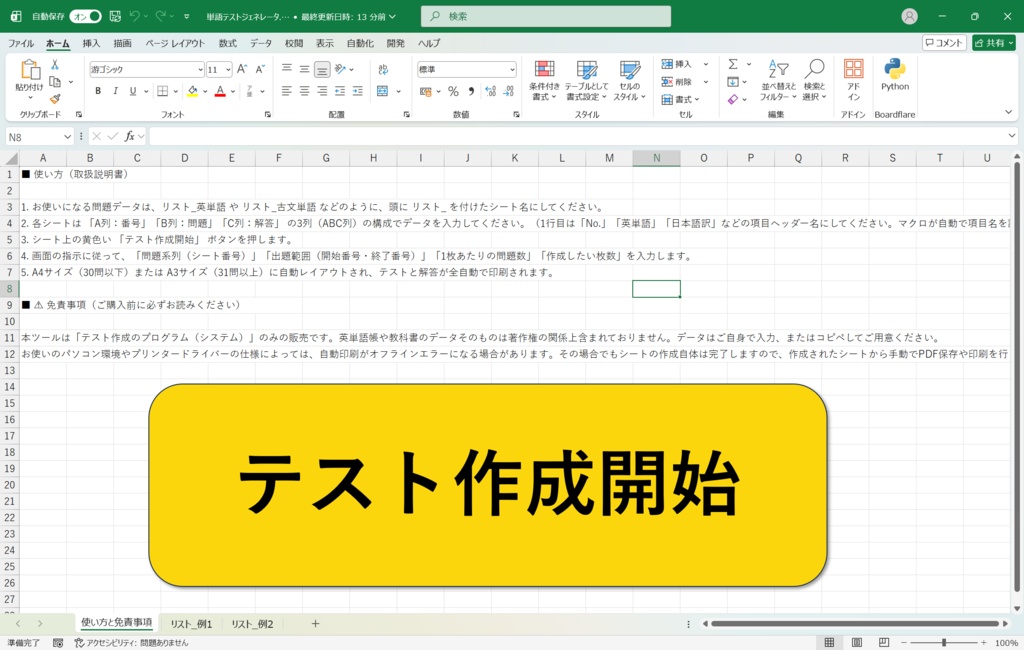This screenshot has height=650, width=1024.
Task: Apply Bold formatting
Action: pyautogui.click(x=98, y=91)
